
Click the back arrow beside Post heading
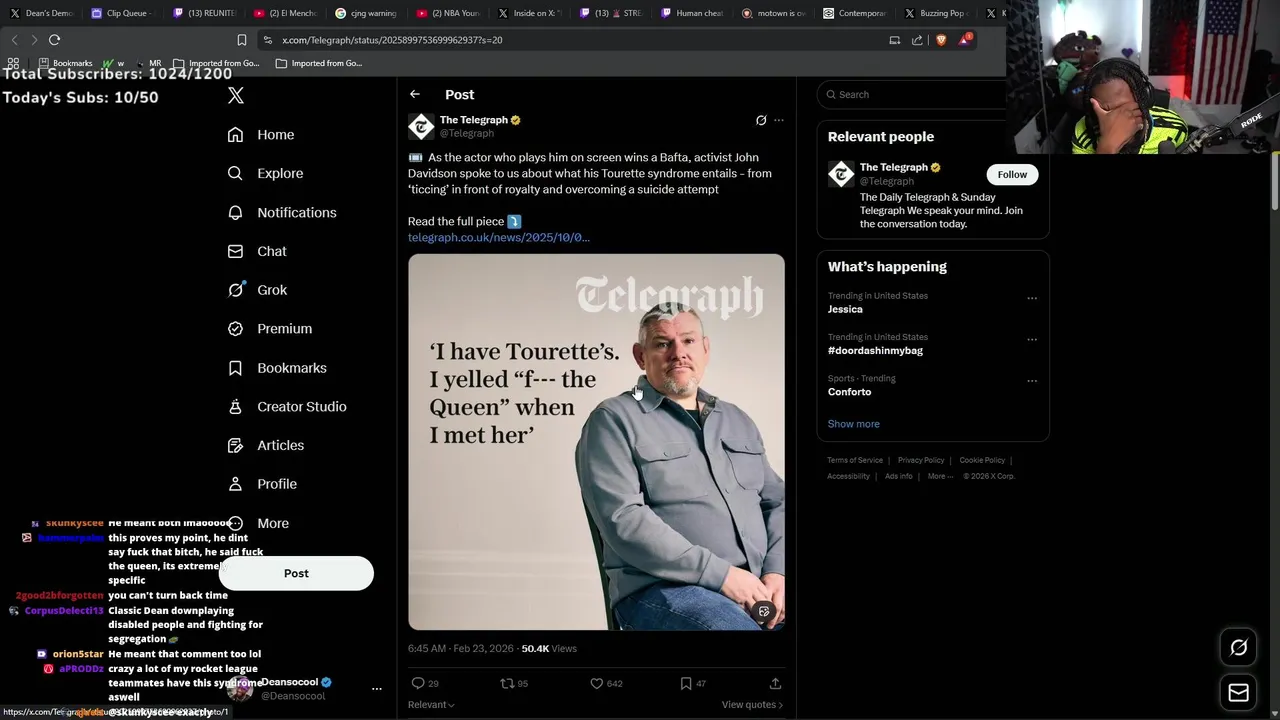tap(415, 94)
